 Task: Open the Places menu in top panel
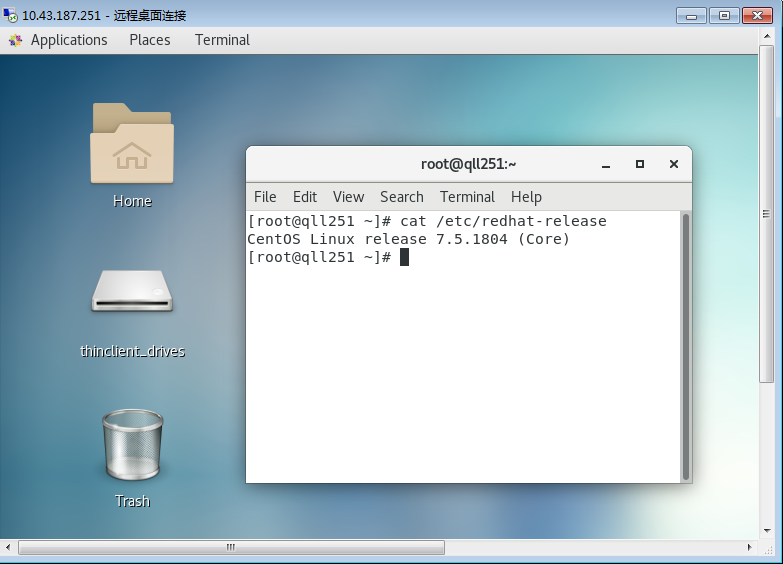pos(150,40)
